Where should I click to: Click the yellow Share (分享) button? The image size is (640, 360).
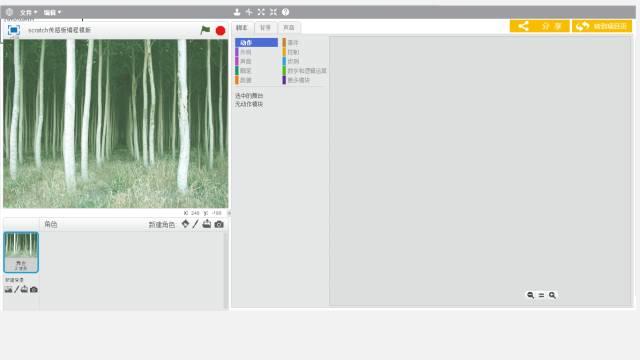[x=540, y=26]
